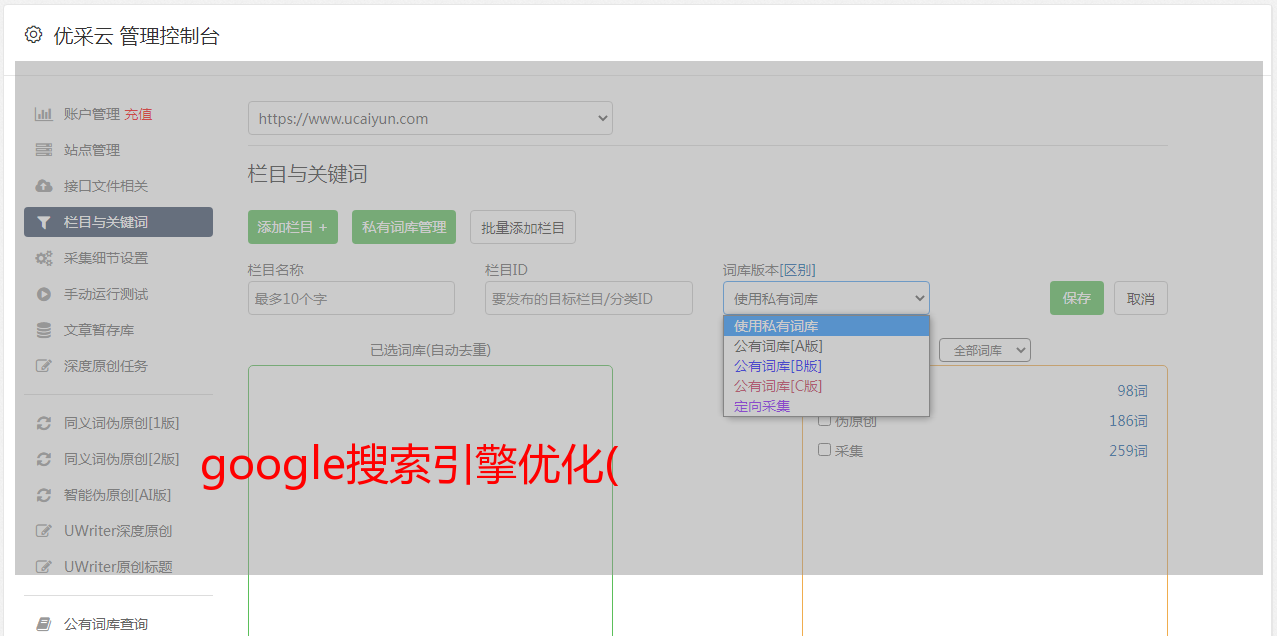Click the 添加栏目 + button

[x=293, y=227]
